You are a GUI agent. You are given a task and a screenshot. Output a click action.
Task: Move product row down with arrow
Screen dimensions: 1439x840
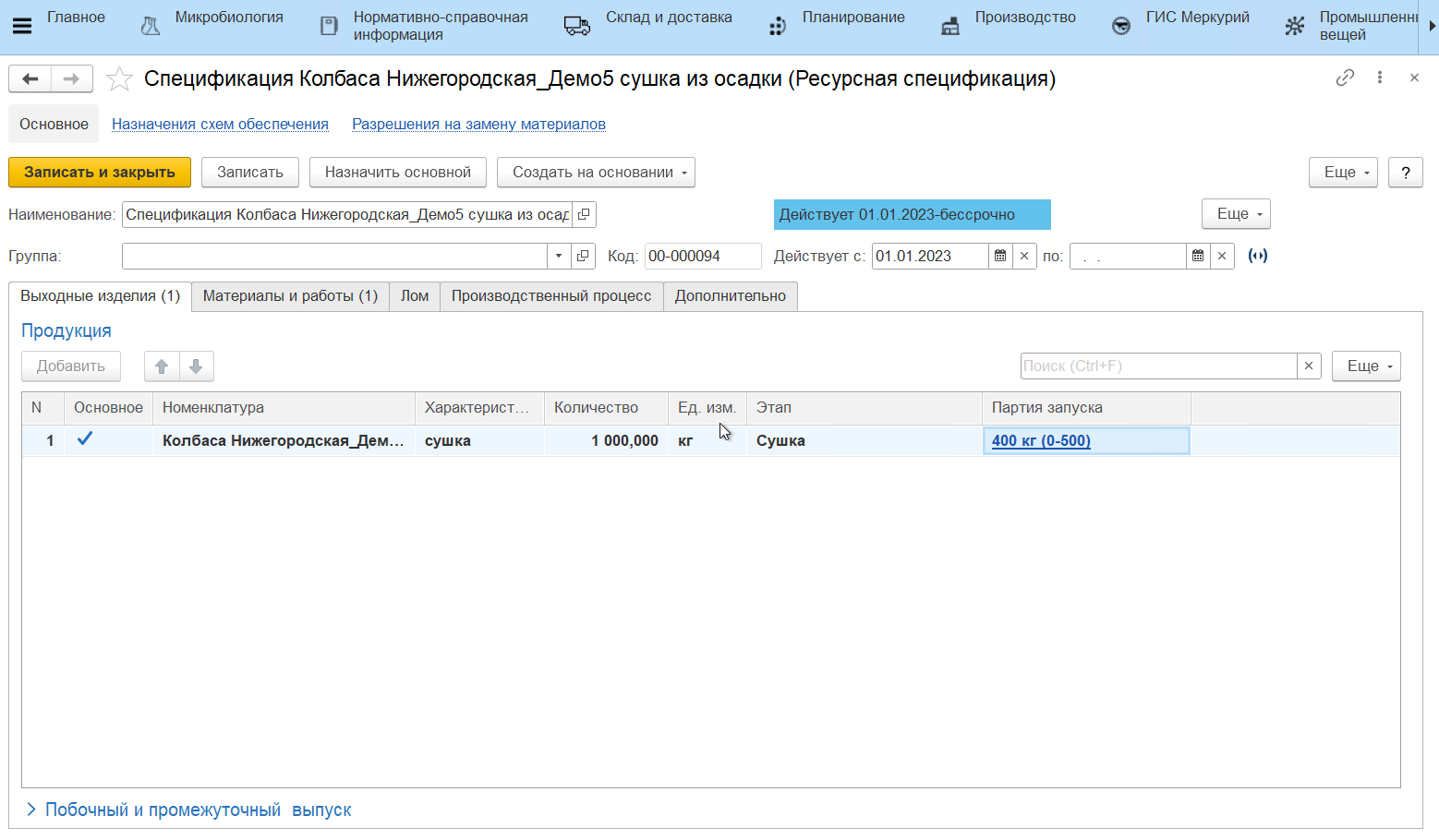(196, 366)
